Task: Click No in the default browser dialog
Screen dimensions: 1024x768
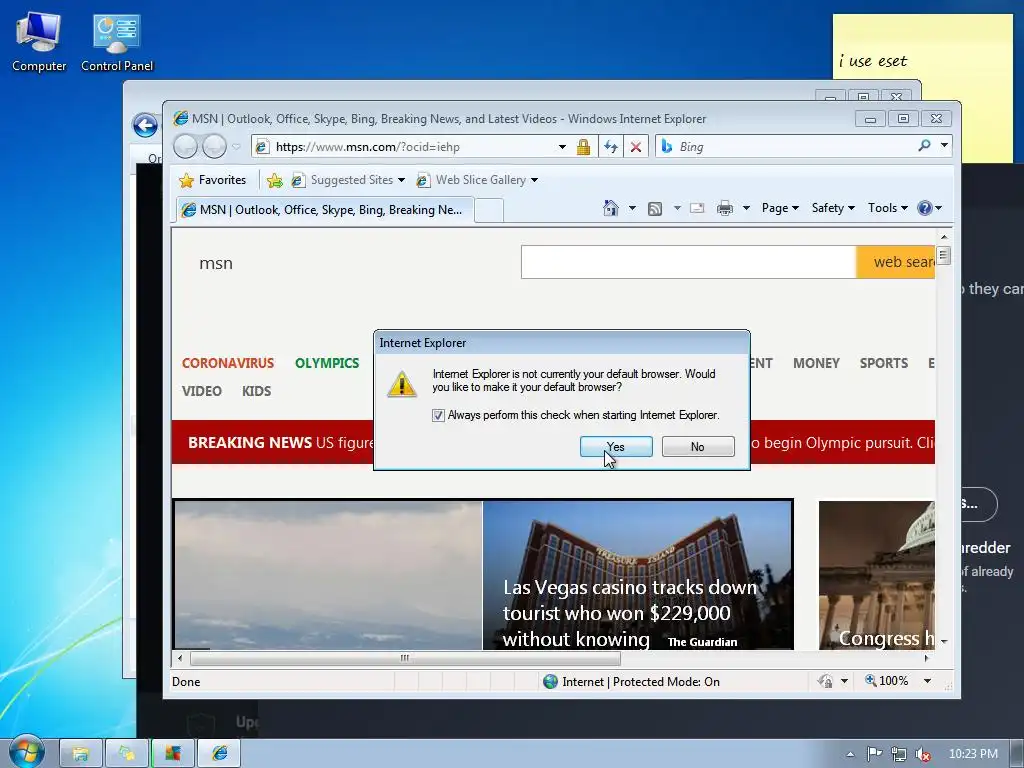Action: coord(697,447)
